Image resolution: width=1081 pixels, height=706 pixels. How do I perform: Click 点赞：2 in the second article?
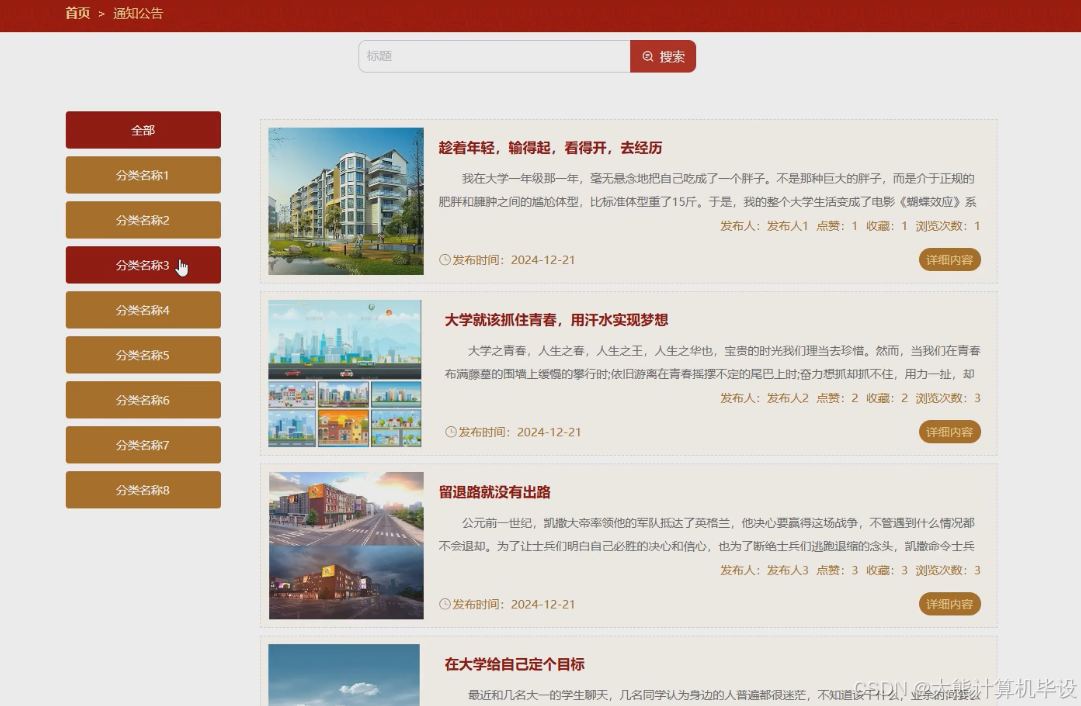(837, 398)
